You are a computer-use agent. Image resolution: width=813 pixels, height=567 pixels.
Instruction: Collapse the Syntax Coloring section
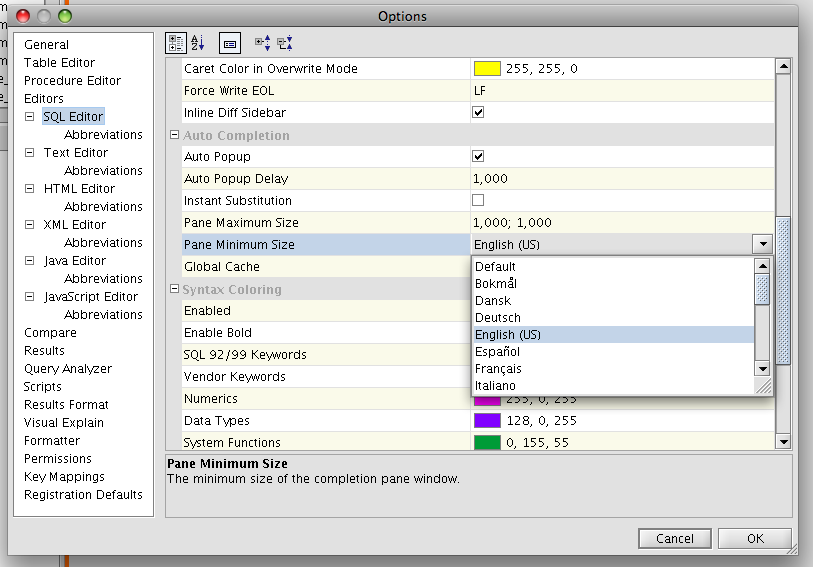175,289
